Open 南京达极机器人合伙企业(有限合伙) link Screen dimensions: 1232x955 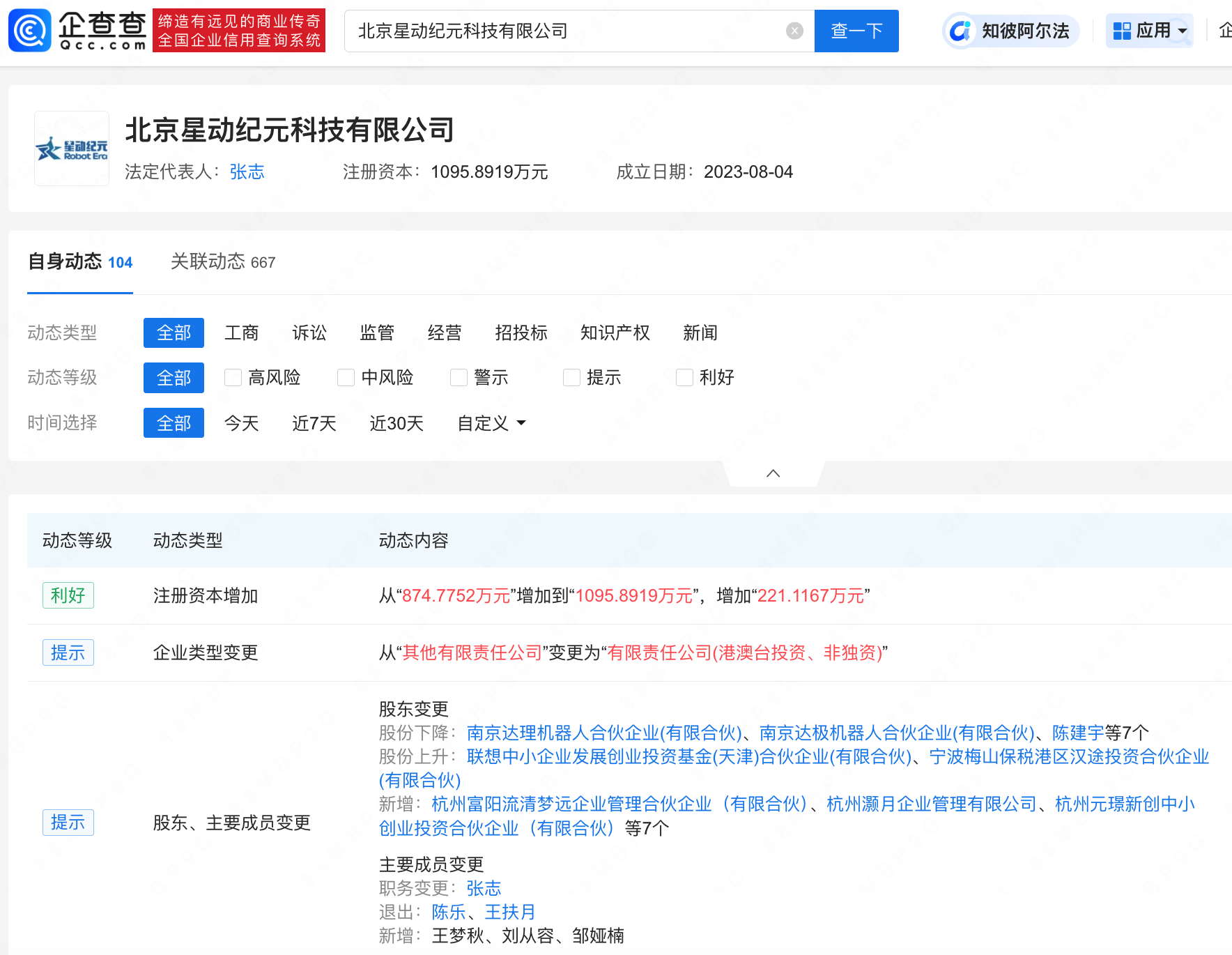[x=897, y=733]
